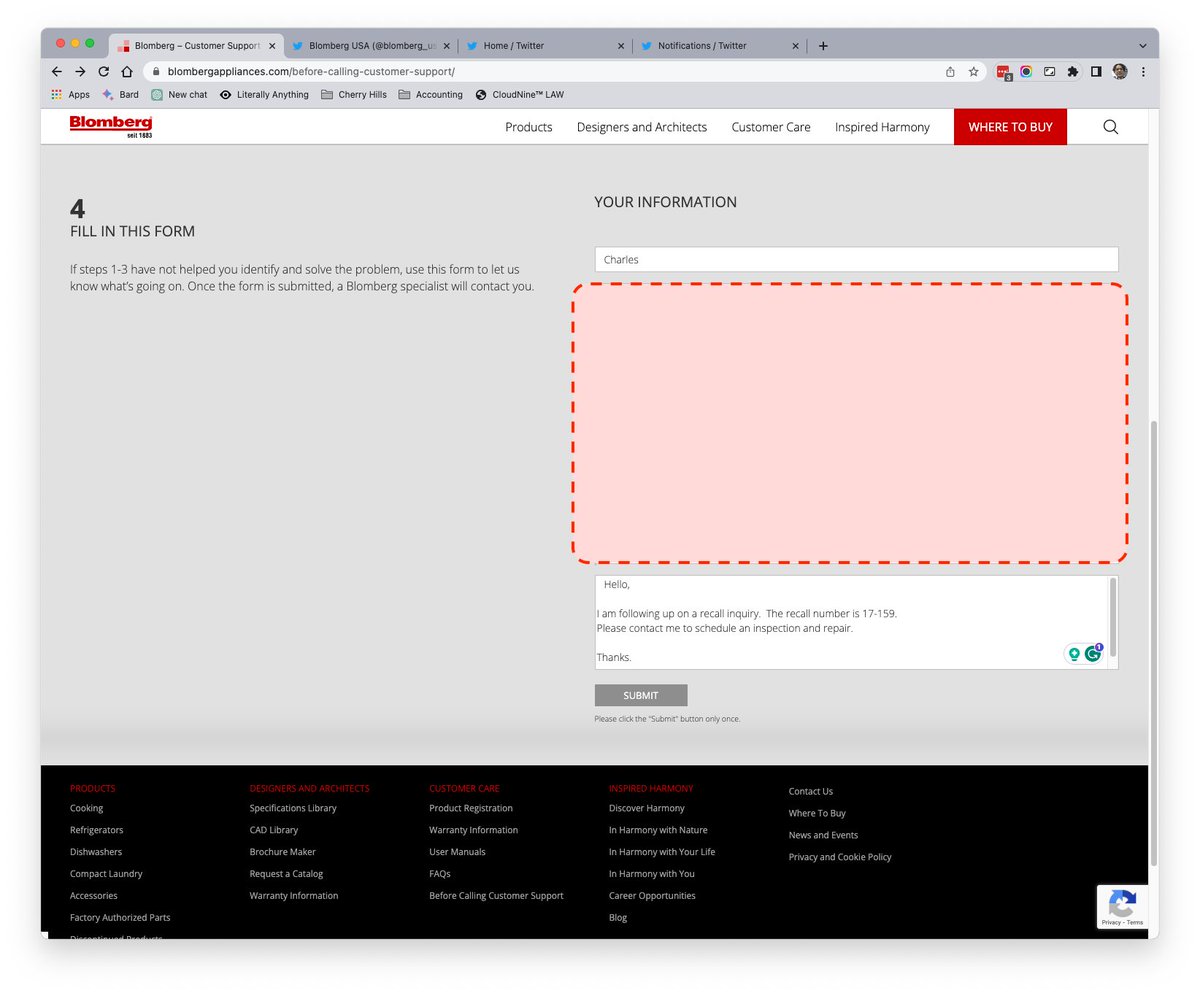Open the Privacy and Cookie Policy link
Screen dimensions: 1200x993
tap(840, 857)
